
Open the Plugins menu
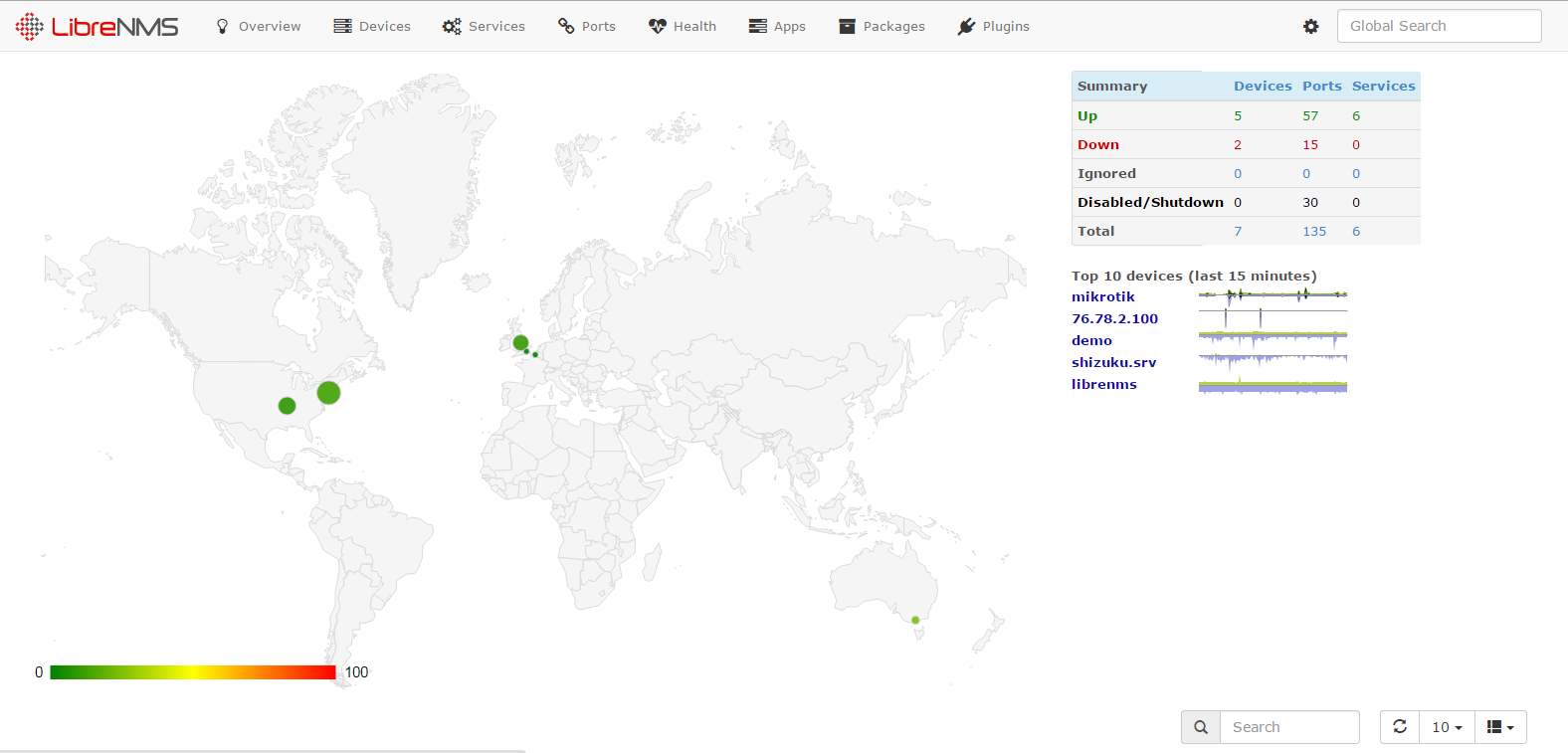pyautogui.click(x=993, y=26)
